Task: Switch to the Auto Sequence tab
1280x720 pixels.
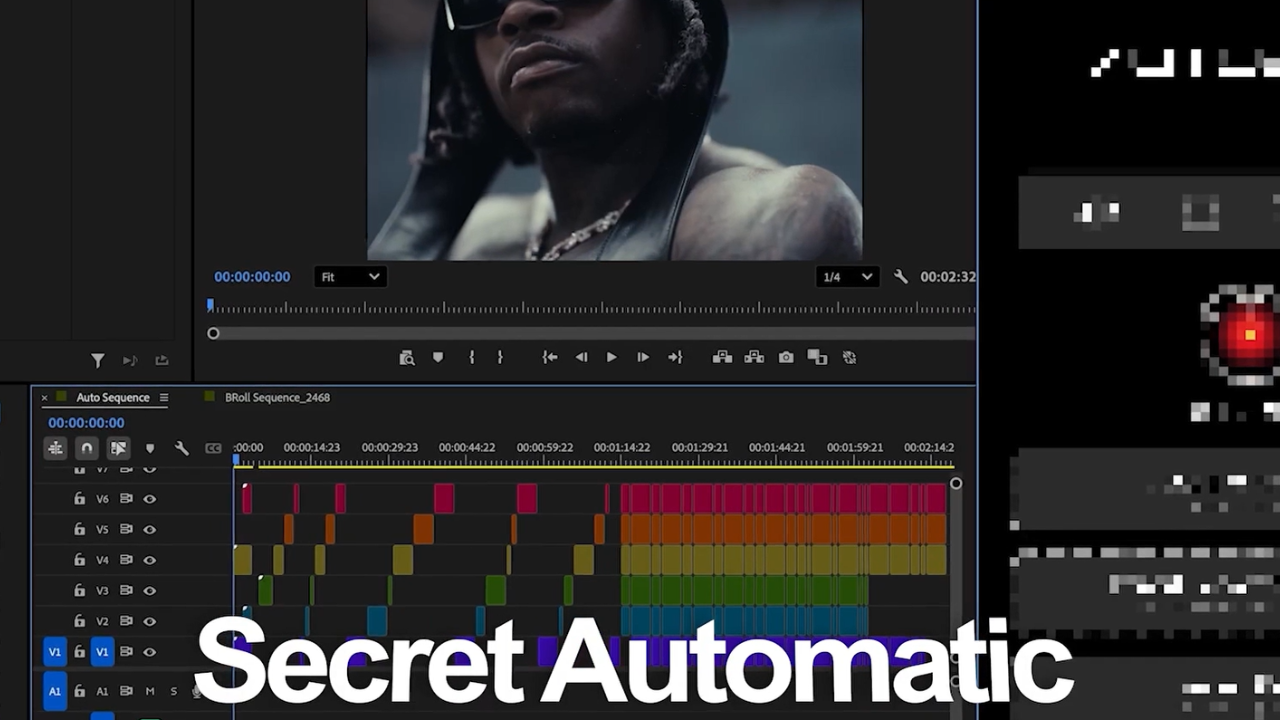Action: click(x=112, y=398)
